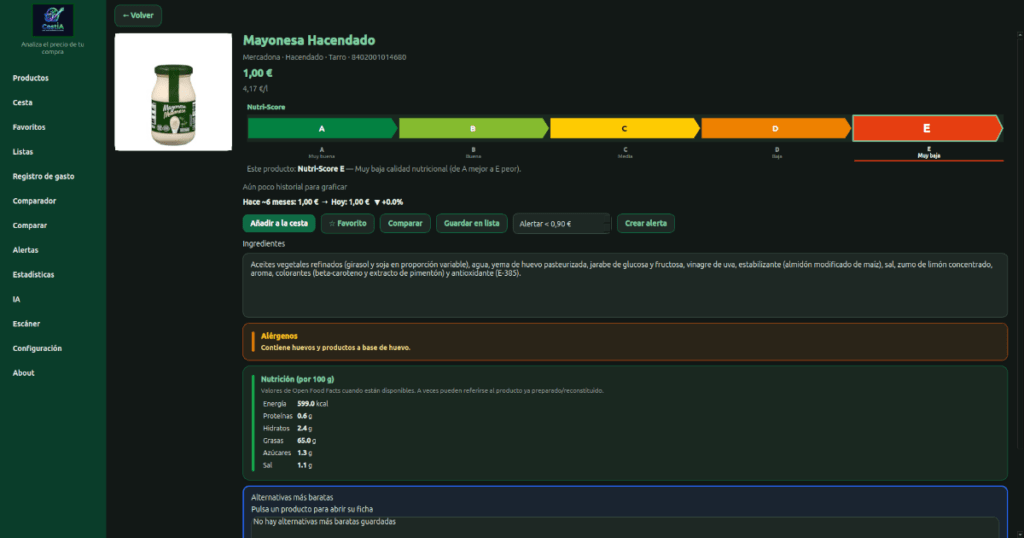The width and height of the screenshot is (1024, 538).
Task: Open the About page
Action: click(24, 373)
